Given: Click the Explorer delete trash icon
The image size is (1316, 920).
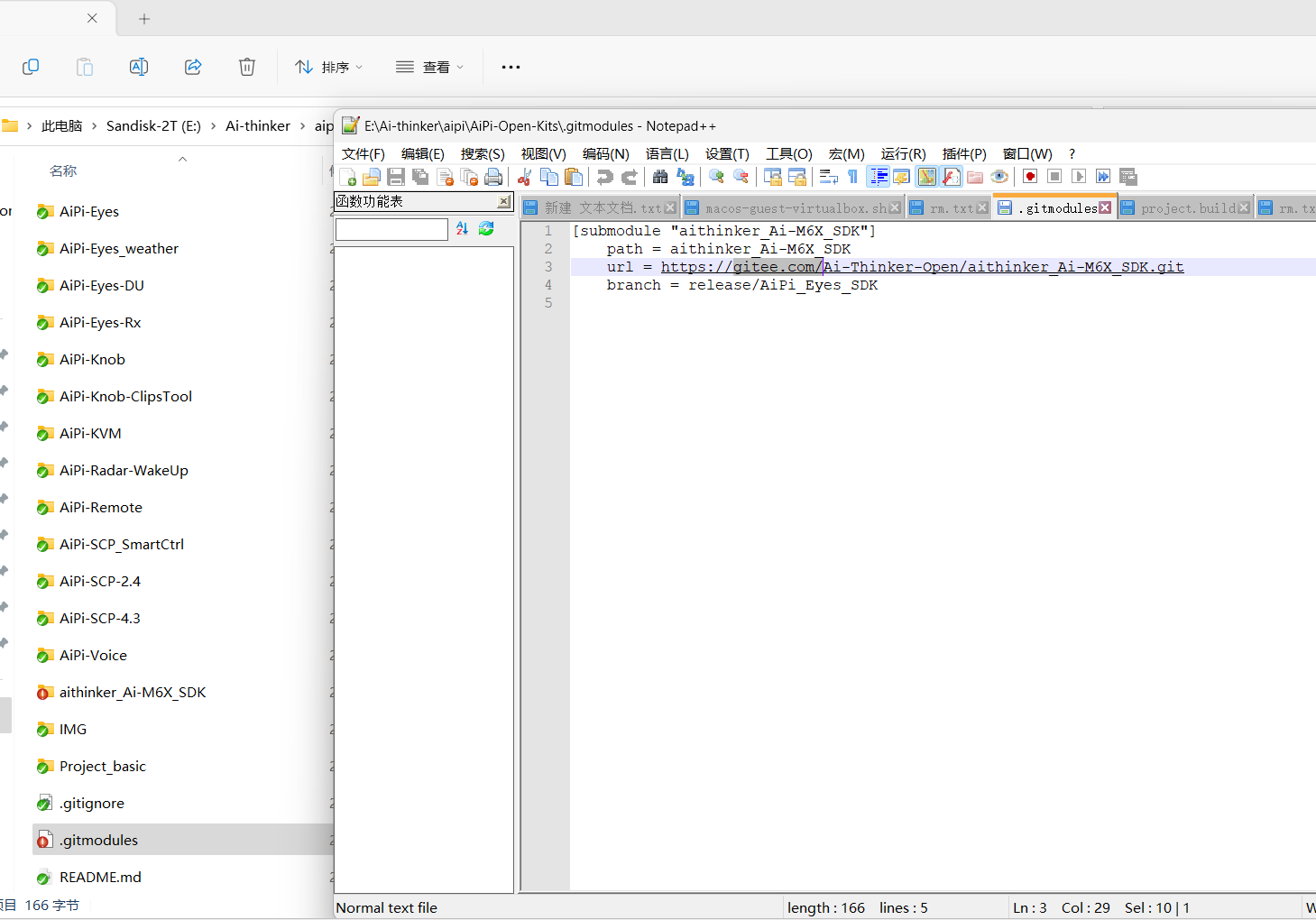Looking at the screenshot, I should point(247,67).
